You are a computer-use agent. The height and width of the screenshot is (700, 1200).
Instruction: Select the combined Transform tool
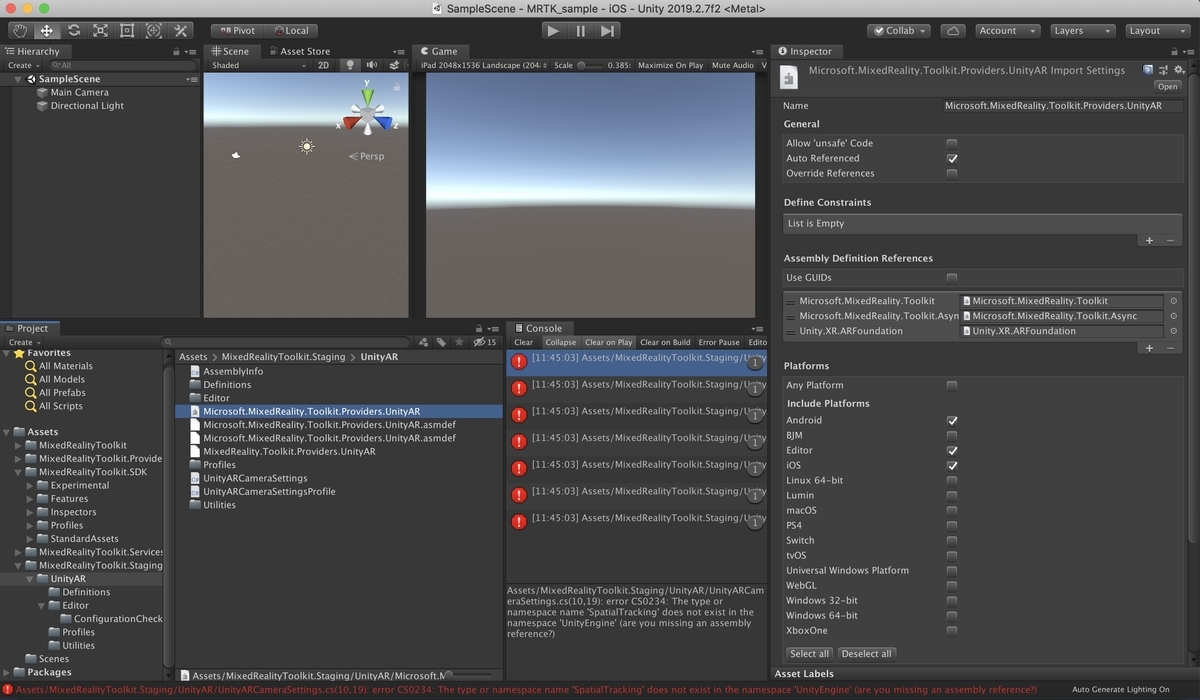[153, 31]
